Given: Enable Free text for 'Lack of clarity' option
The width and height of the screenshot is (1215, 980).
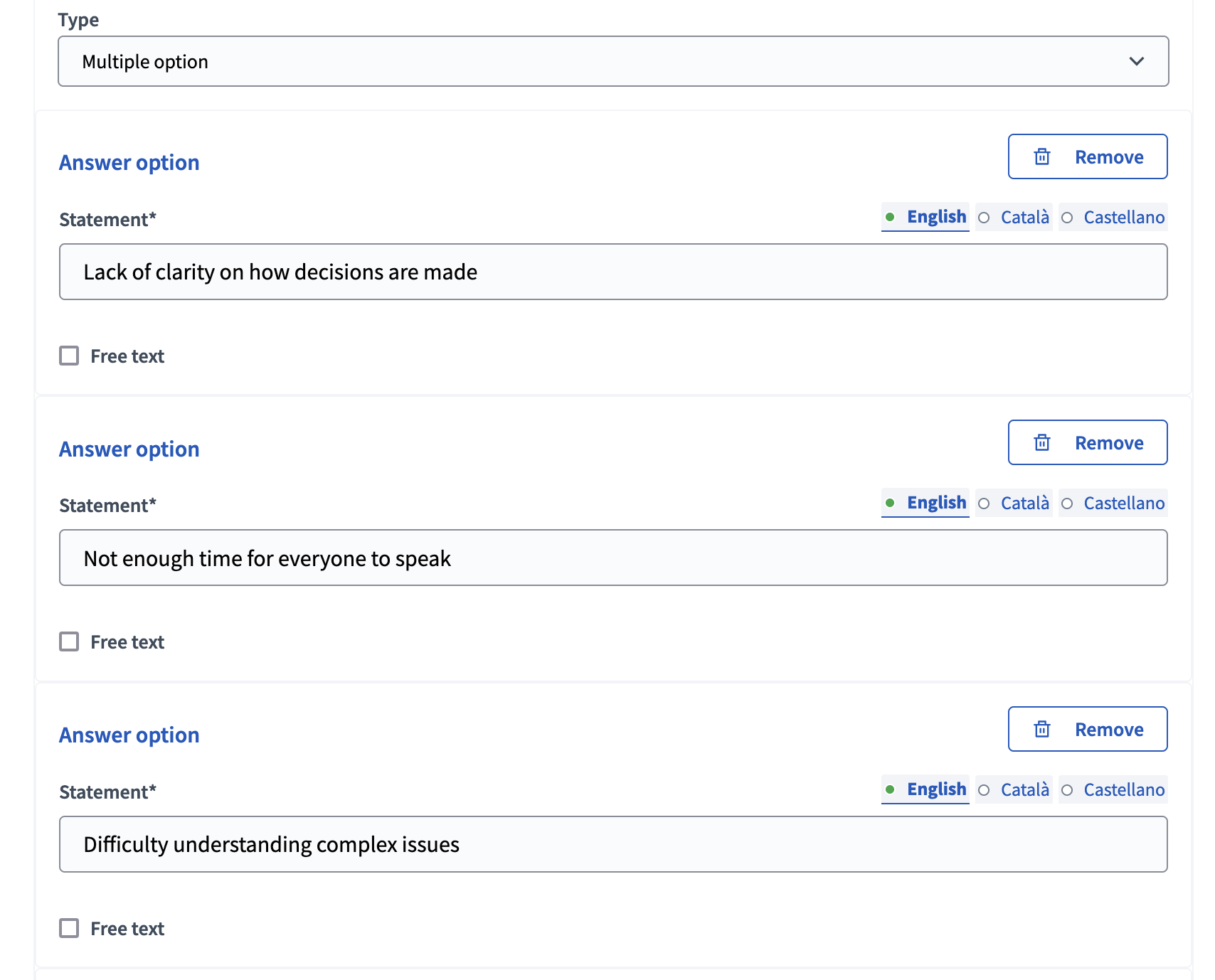Looking at the screenshot, I should (x=69, y=356).
